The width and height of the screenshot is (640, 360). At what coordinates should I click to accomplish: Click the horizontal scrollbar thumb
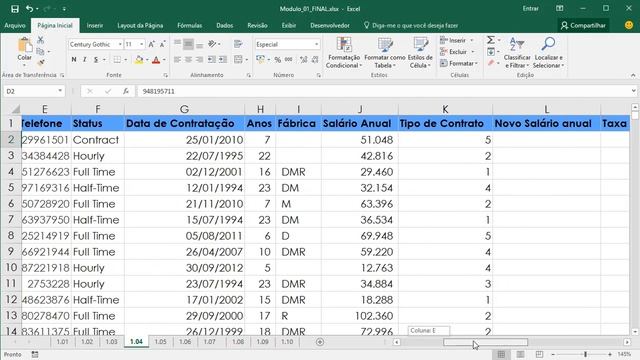(485, 342)
